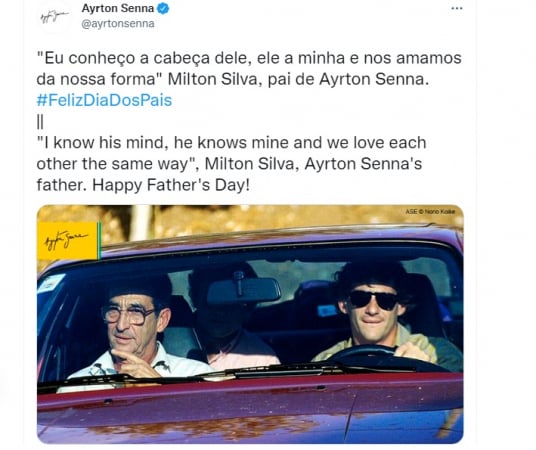The image size is (536, 450).
Task: Follow the #FelizDiaDosPais hashtag
Action: pyautogui.click(x=104, y=101)
